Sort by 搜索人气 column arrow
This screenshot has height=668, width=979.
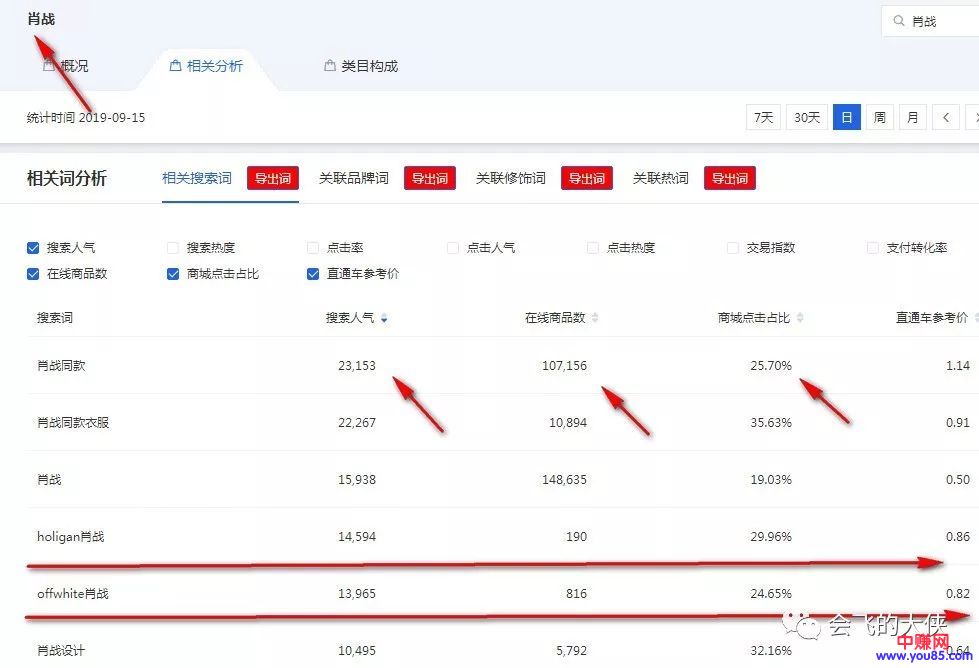tap(385, 319)
